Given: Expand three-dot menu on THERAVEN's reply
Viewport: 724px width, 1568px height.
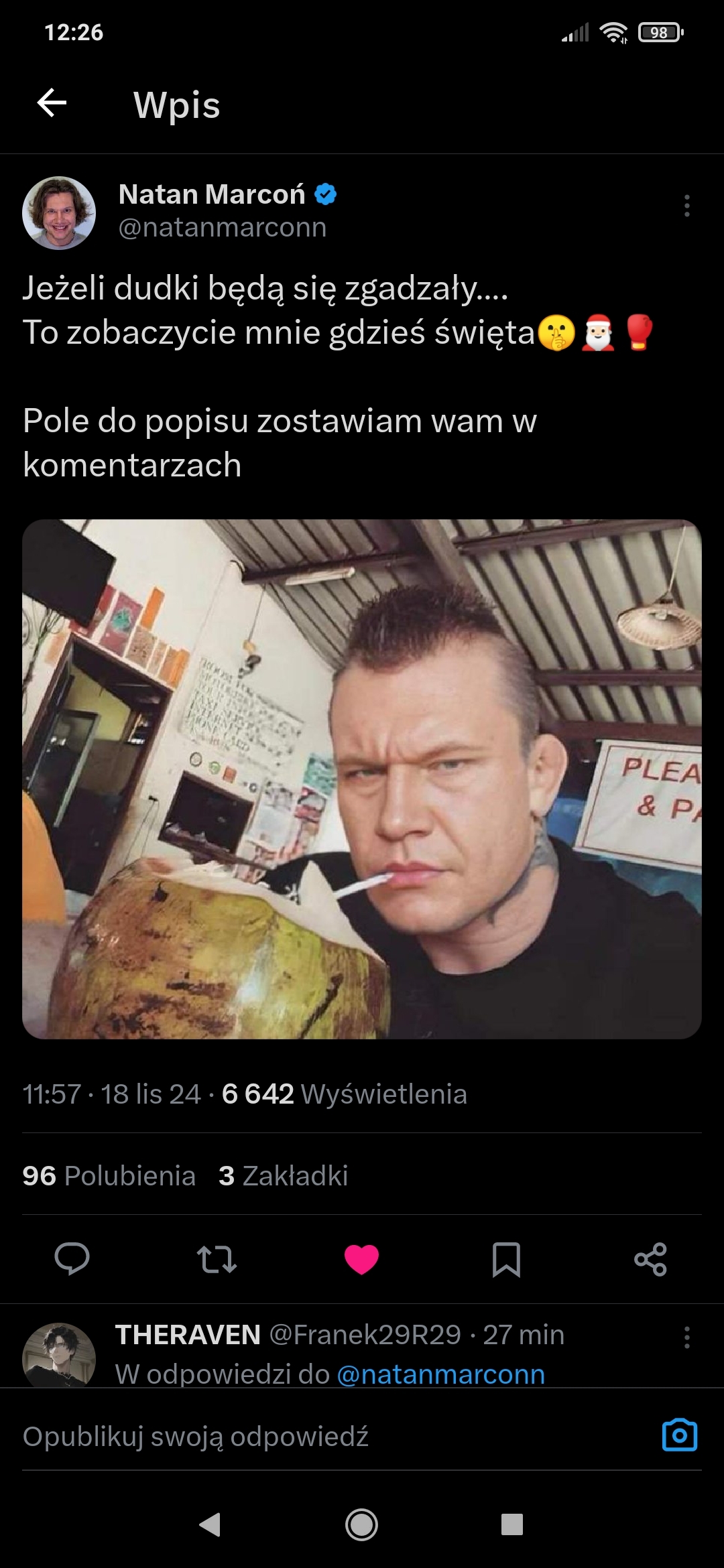Looking at the screenshot, I should [687, 1337].
